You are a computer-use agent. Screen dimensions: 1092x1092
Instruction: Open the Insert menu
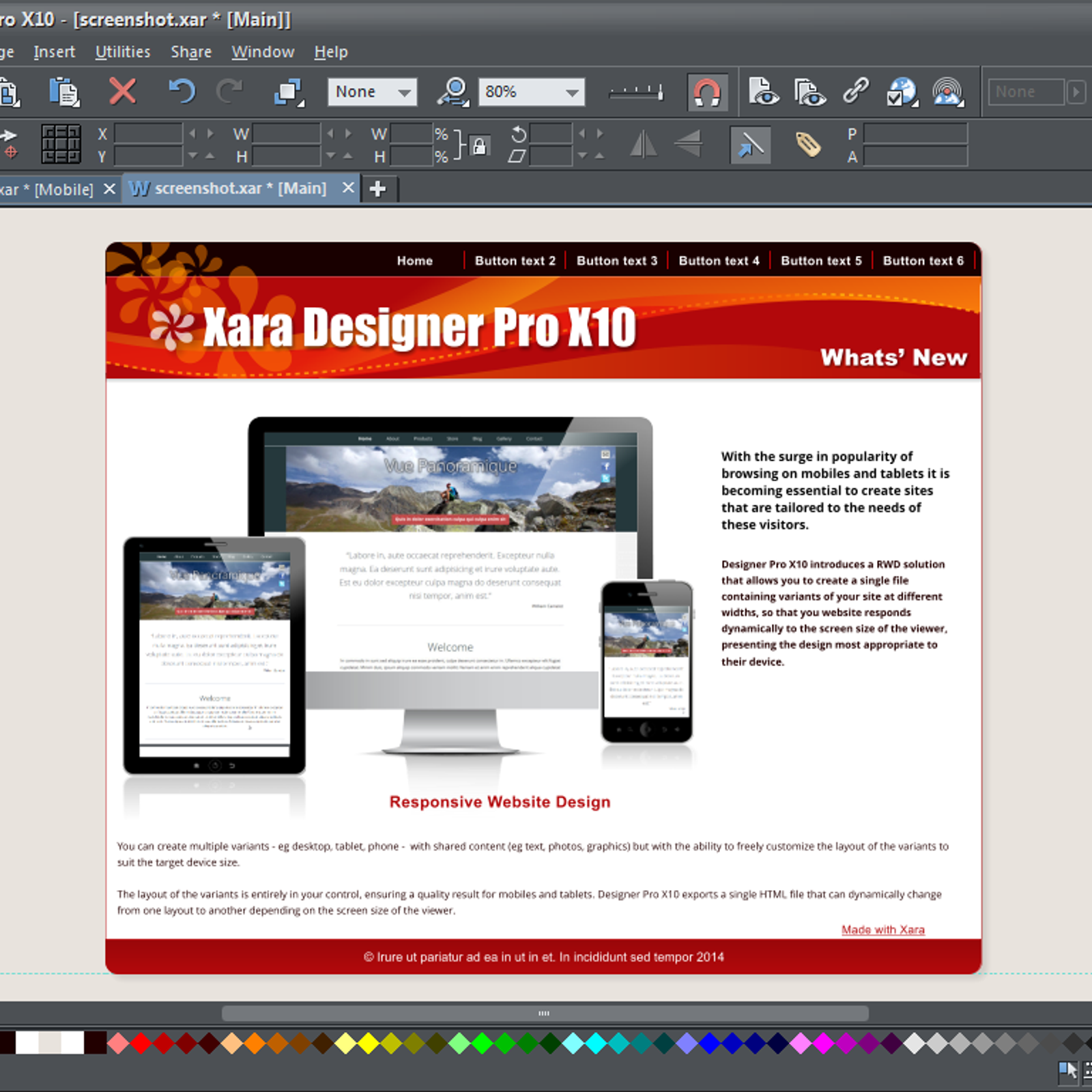(54, 52)
